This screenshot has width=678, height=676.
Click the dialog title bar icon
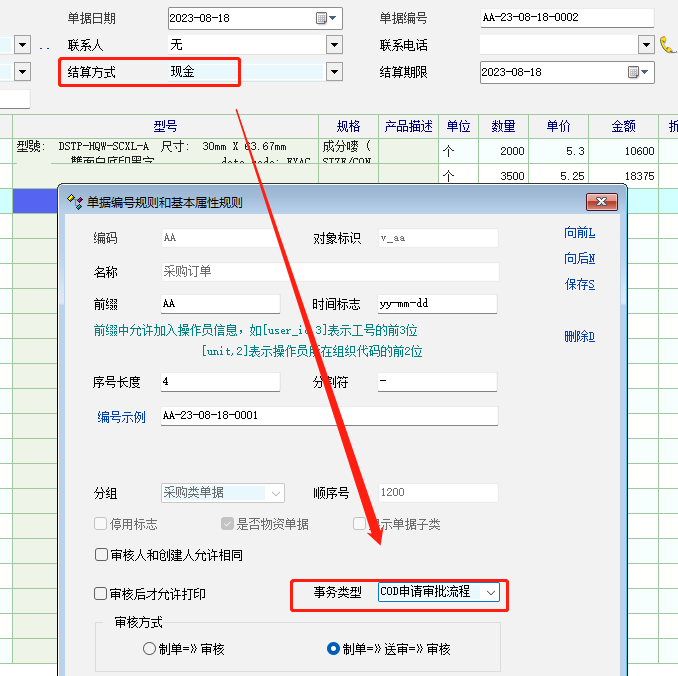coord(73,201)
